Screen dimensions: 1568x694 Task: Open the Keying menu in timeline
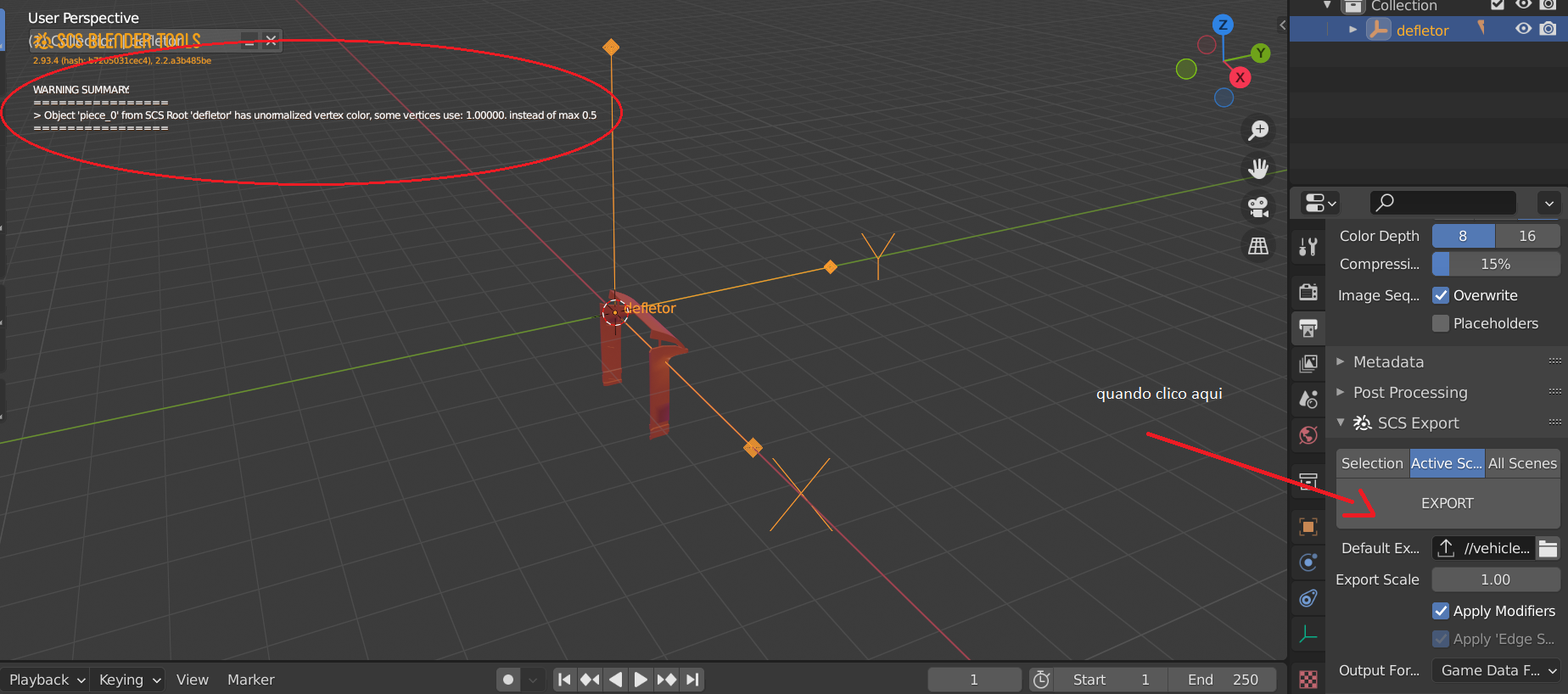click(x=129, y=680)
